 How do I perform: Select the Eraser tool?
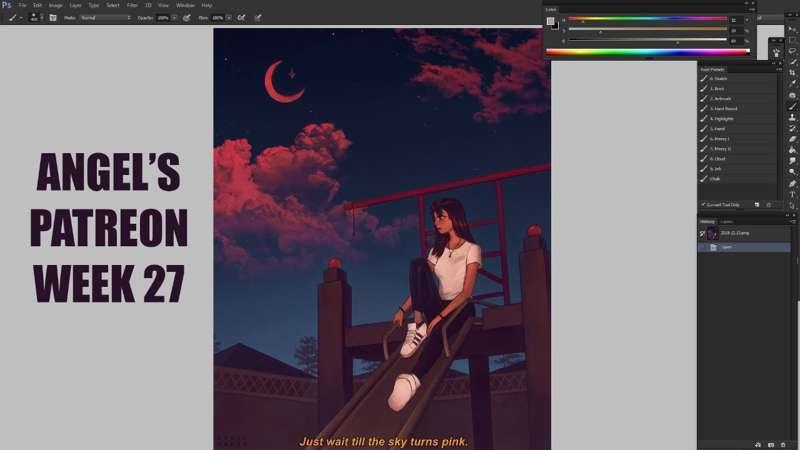[792, 139]
